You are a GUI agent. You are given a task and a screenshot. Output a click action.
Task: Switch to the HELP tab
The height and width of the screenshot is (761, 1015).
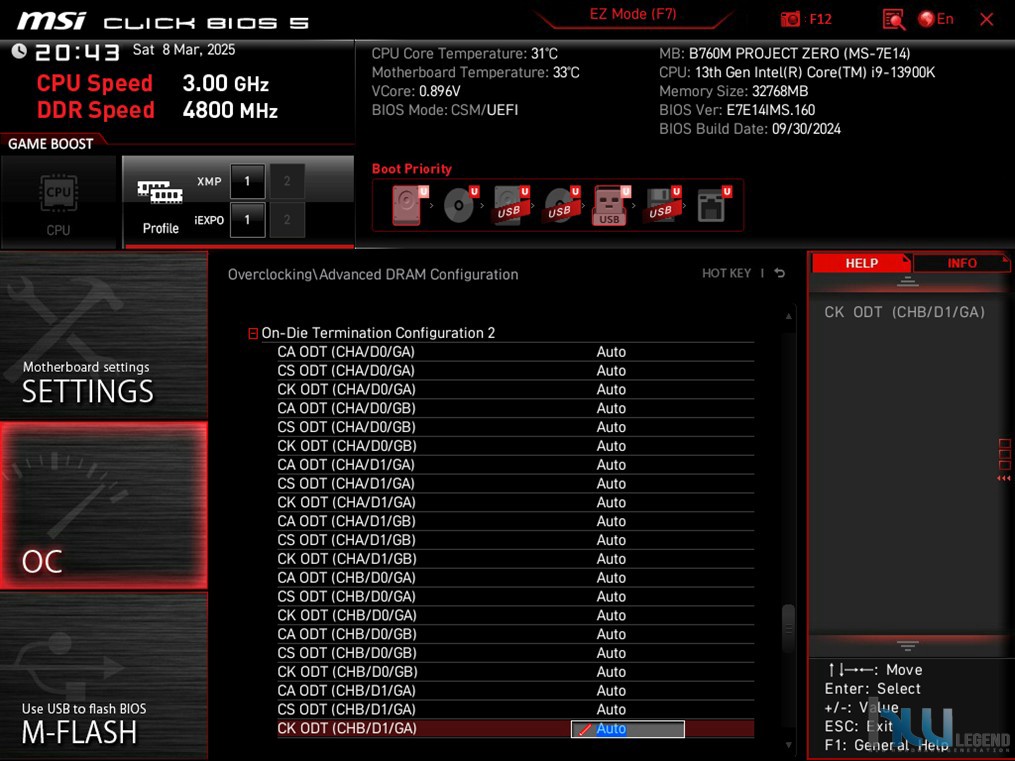tap(861, 263)
